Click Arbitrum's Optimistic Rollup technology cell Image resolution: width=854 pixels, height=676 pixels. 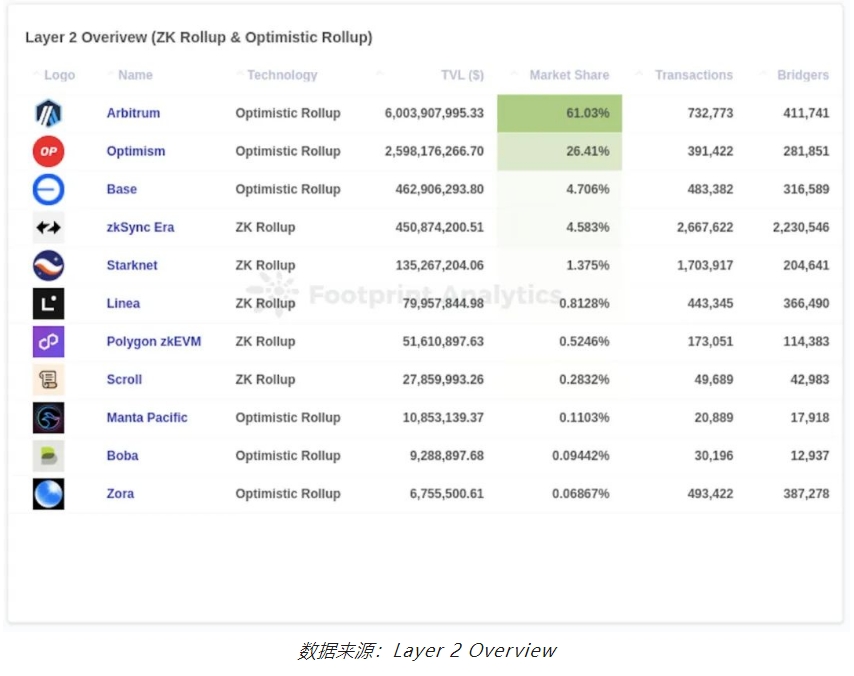(288, 113)
